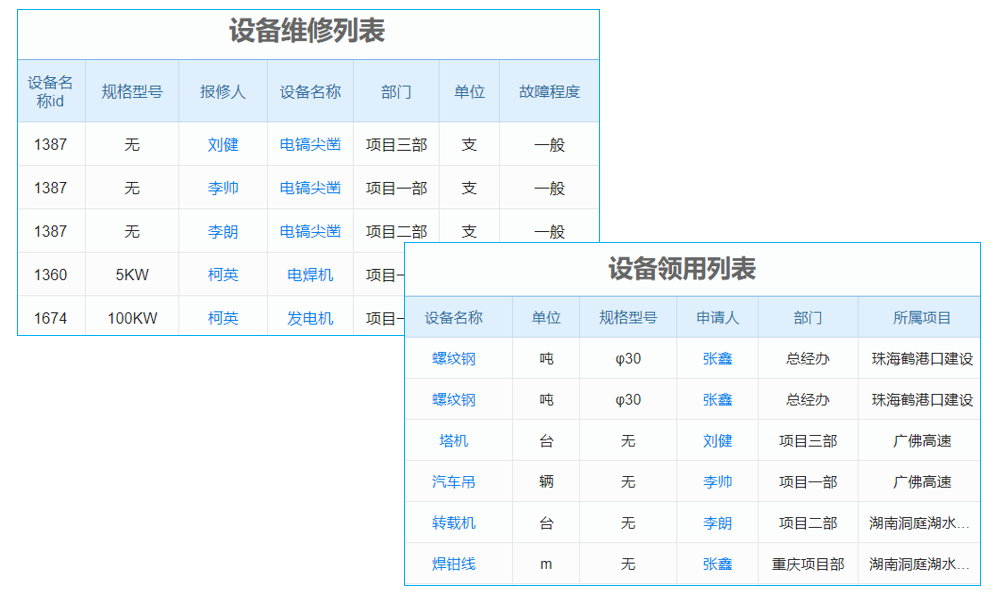
Task: Select the 珠海鹤港口建设 project cell
Action: 922,358
